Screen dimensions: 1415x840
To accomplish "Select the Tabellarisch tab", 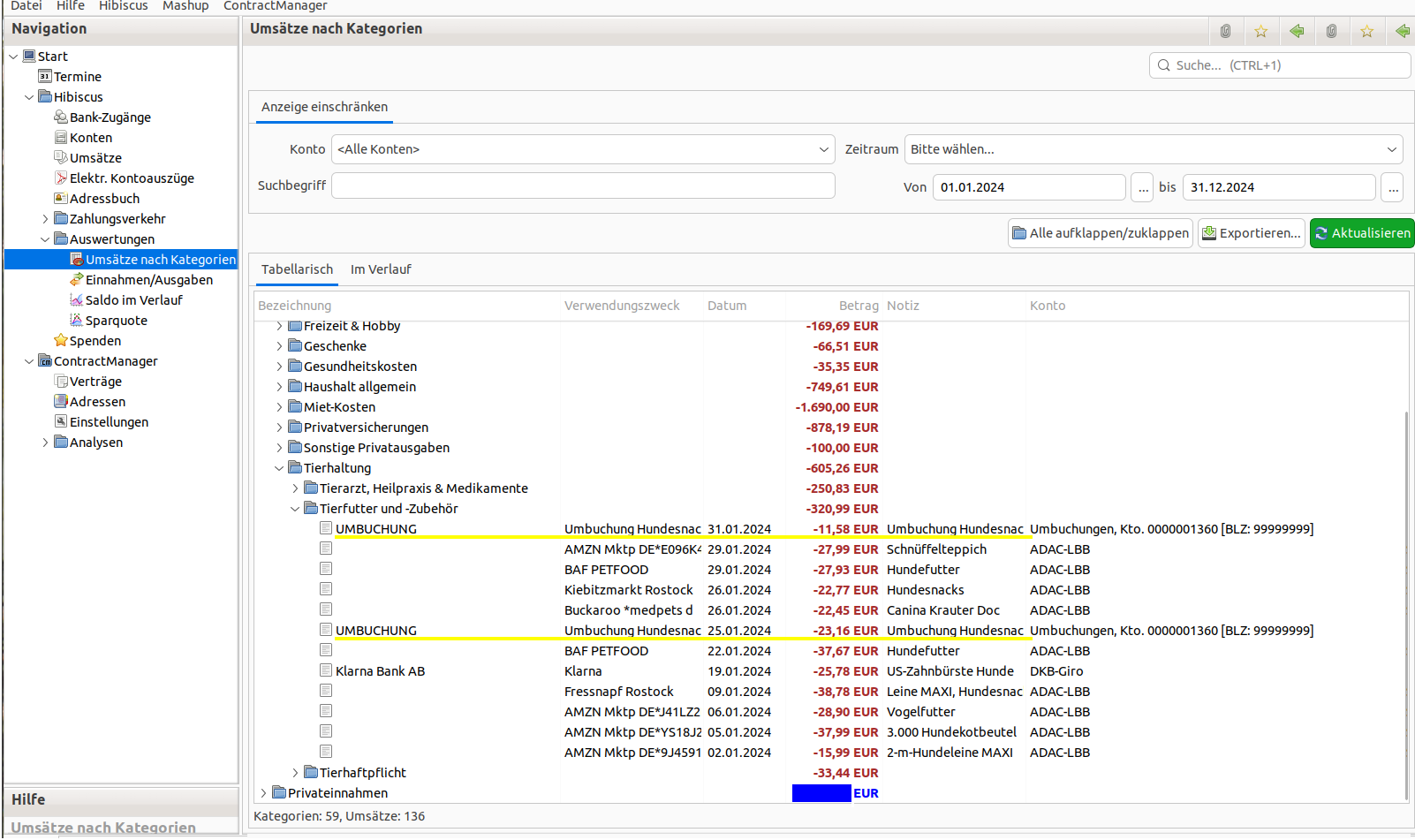I will (x=297, y=269).
